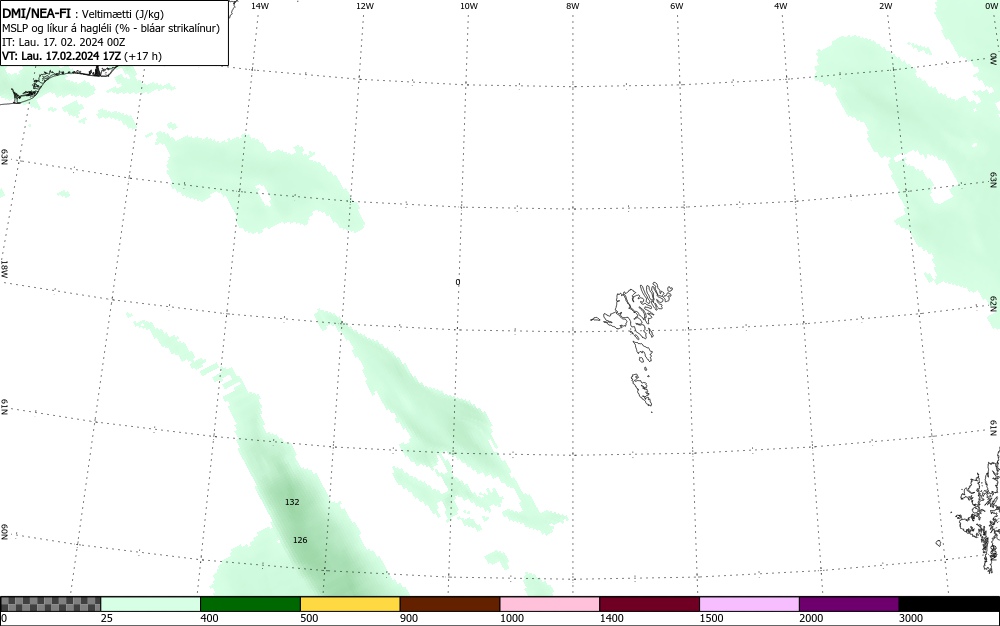Click the DMI/NEA-FI title text
This screenshot has width=1000, height=626.
coord(36,13)
